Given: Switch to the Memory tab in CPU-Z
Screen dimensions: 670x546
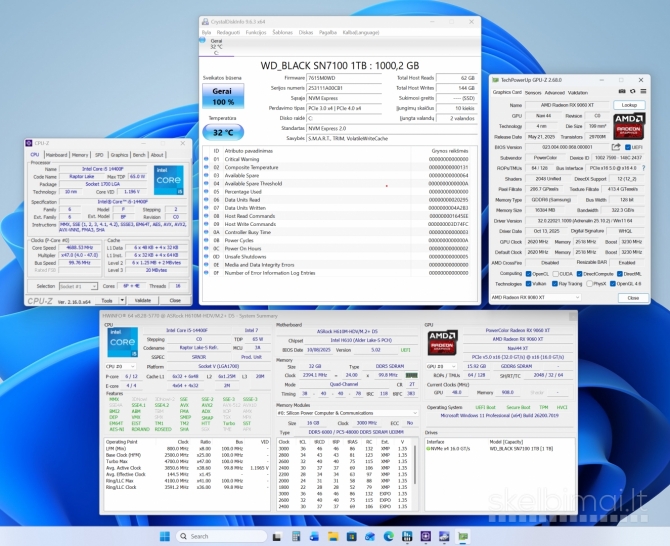Looking at the screenshot, I should (x=80, y=155).
